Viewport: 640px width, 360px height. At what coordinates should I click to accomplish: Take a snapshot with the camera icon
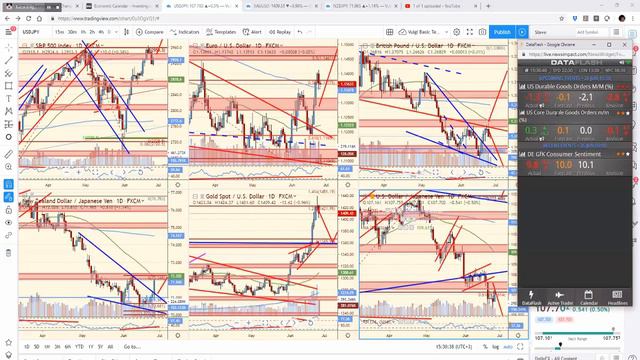[482, 32]
